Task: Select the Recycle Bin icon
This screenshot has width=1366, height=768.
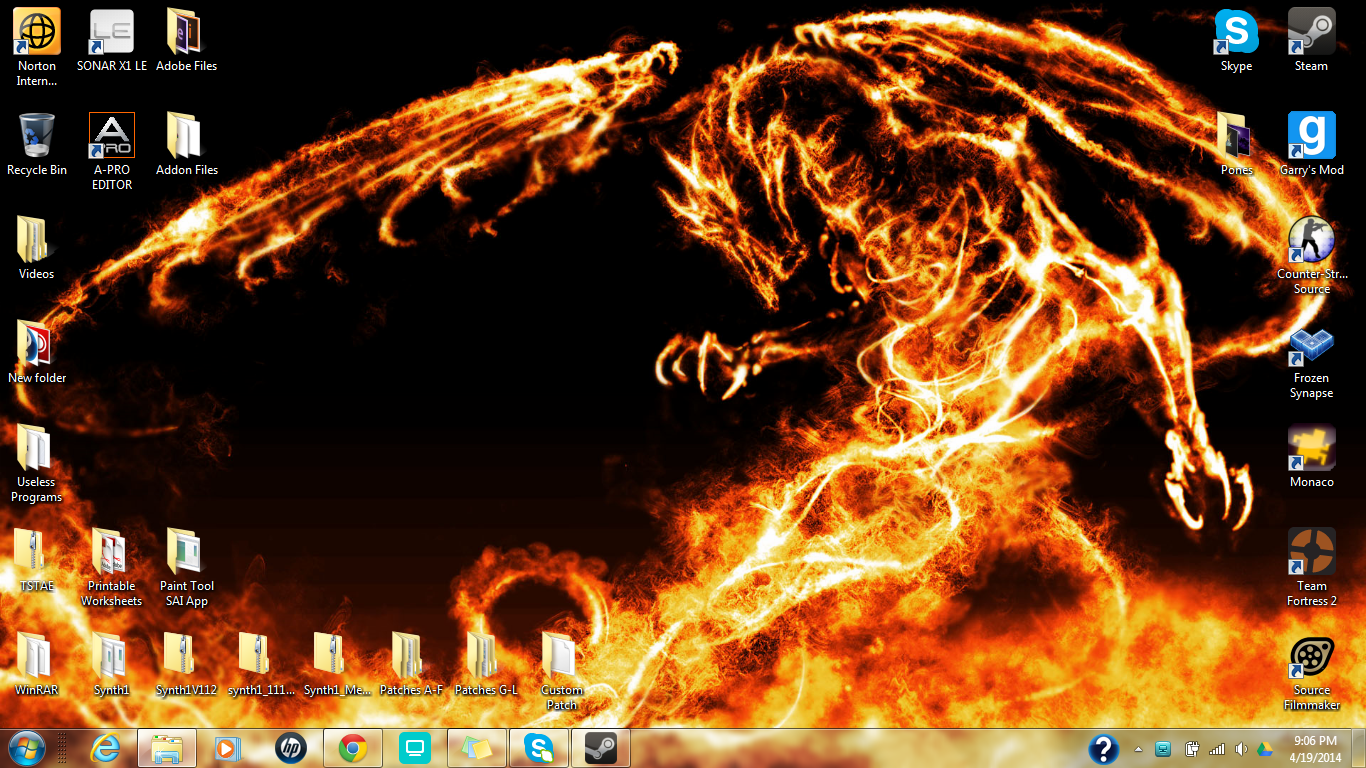Action: pos(37,137)
